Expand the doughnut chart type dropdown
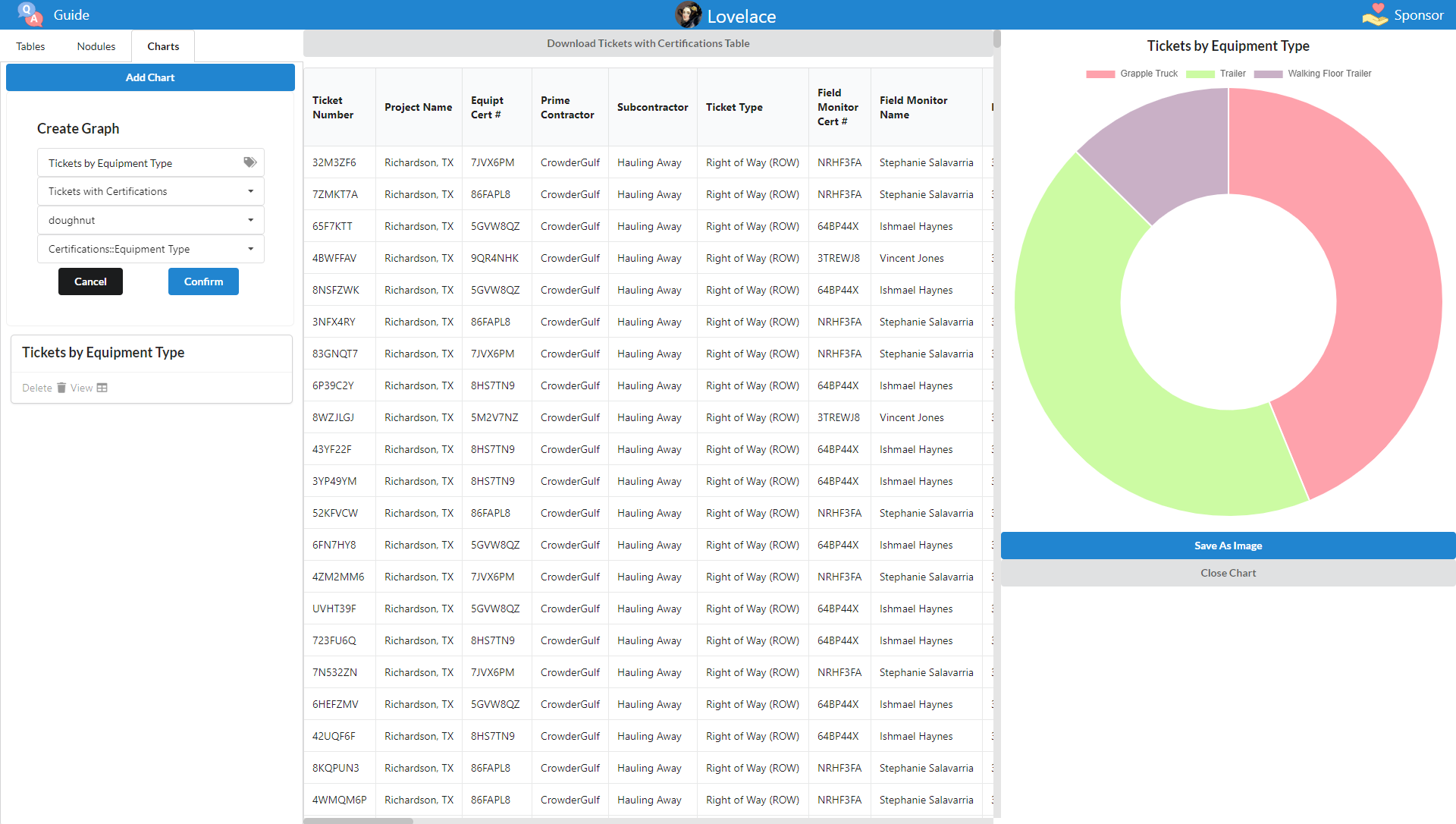 click(150, 220)
